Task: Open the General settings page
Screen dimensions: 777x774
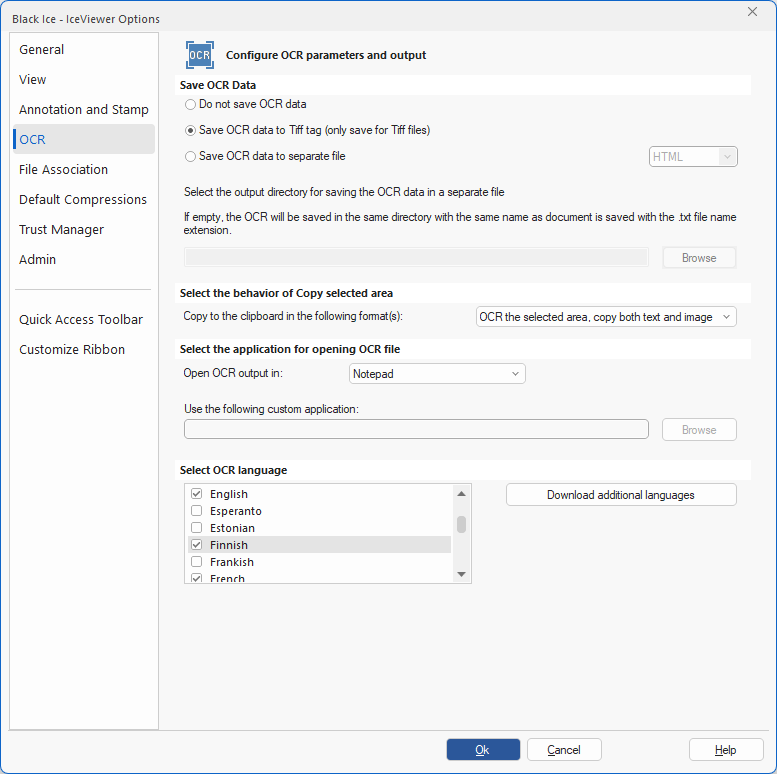Action: (42, 50)
